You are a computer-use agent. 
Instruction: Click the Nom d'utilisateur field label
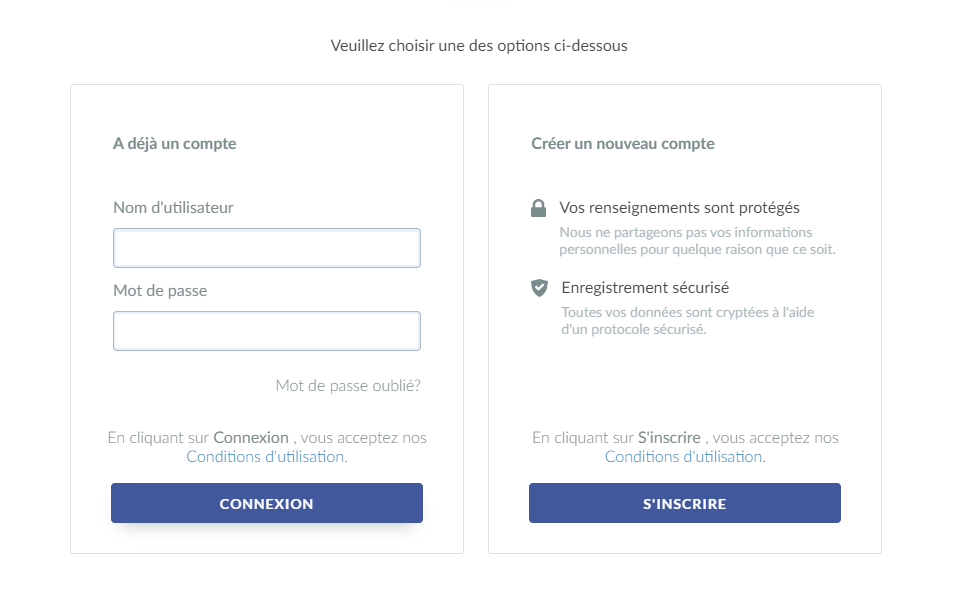tap(173, 208)
